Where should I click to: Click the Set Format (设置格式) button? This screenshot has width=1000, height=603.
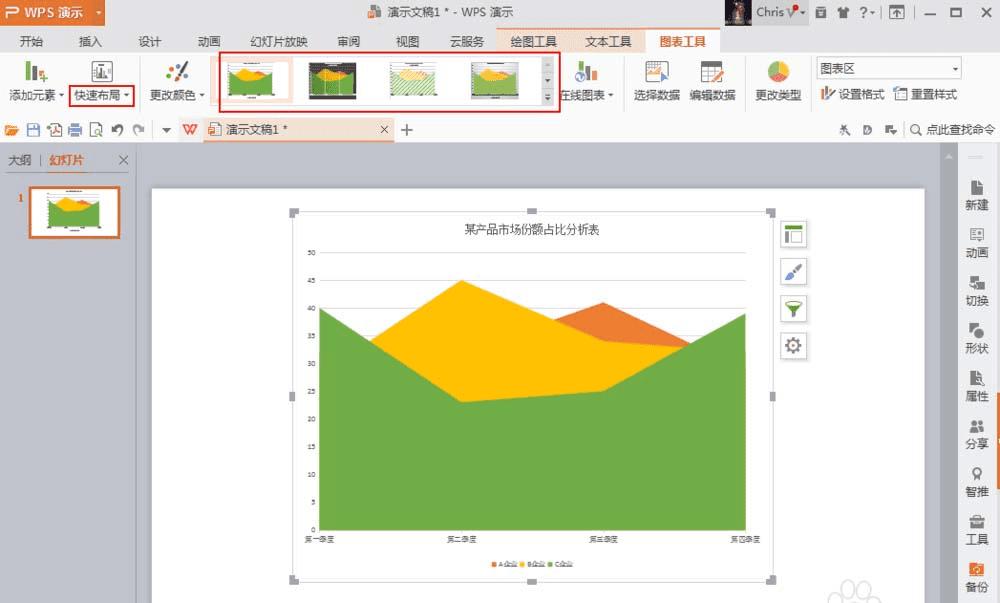tap(853, 94)
